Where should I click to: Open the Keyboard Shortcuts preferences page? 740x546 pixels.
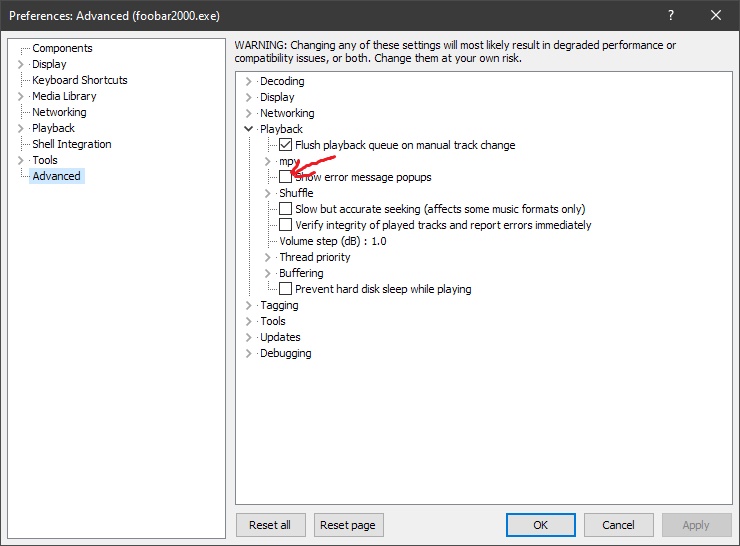[80, 80]
